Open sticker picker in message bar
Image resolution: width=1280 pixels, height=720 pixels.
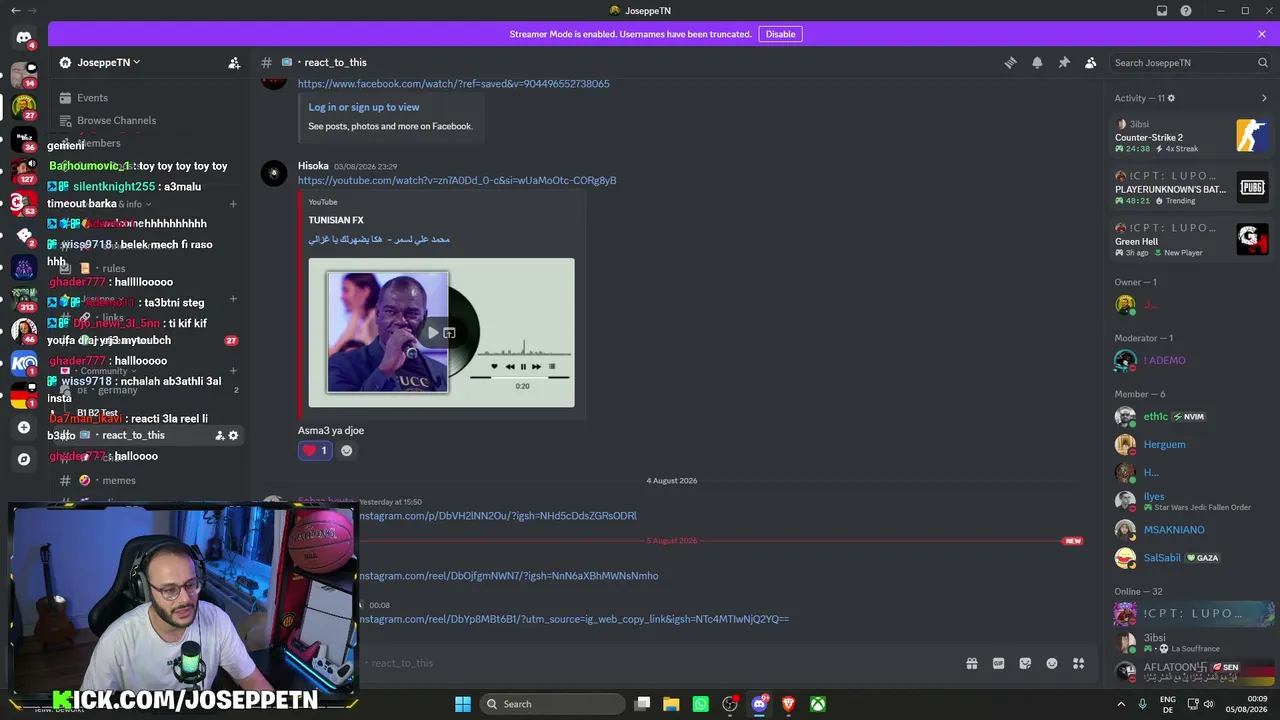coord(1025,663)
